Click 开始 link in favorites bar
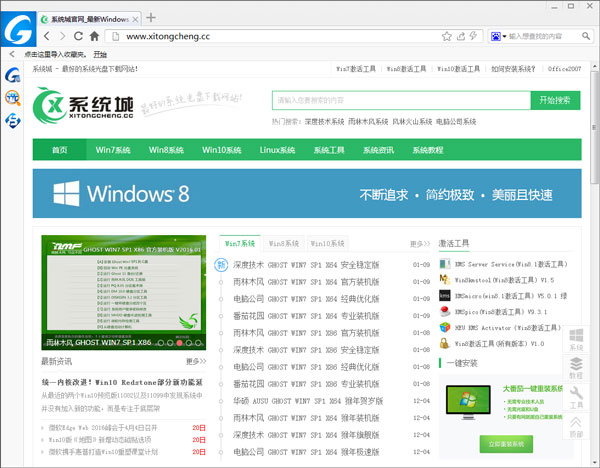This screenshot has width=600, height=468. pos(100,55)
